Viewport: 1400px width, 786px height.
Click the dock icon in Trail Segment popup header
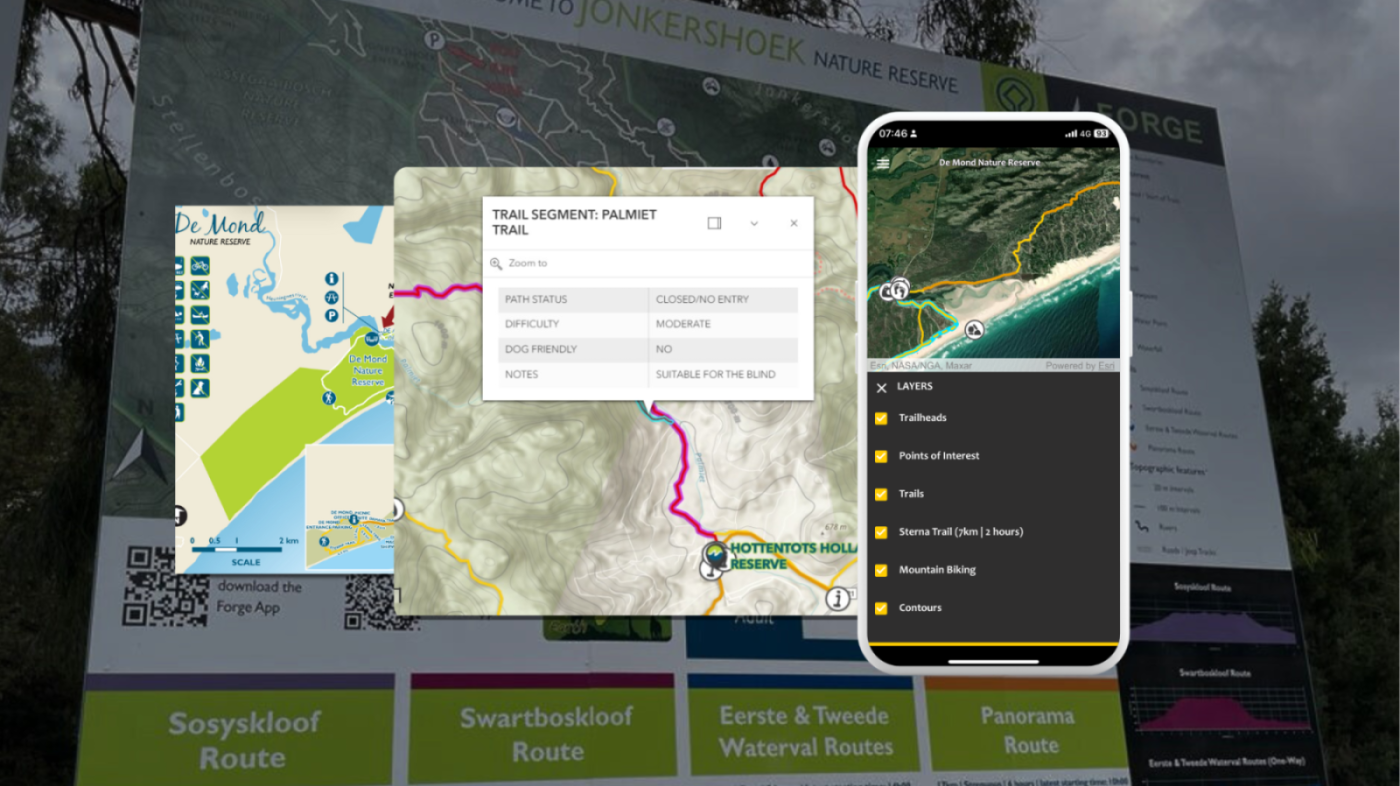(714, 223)
